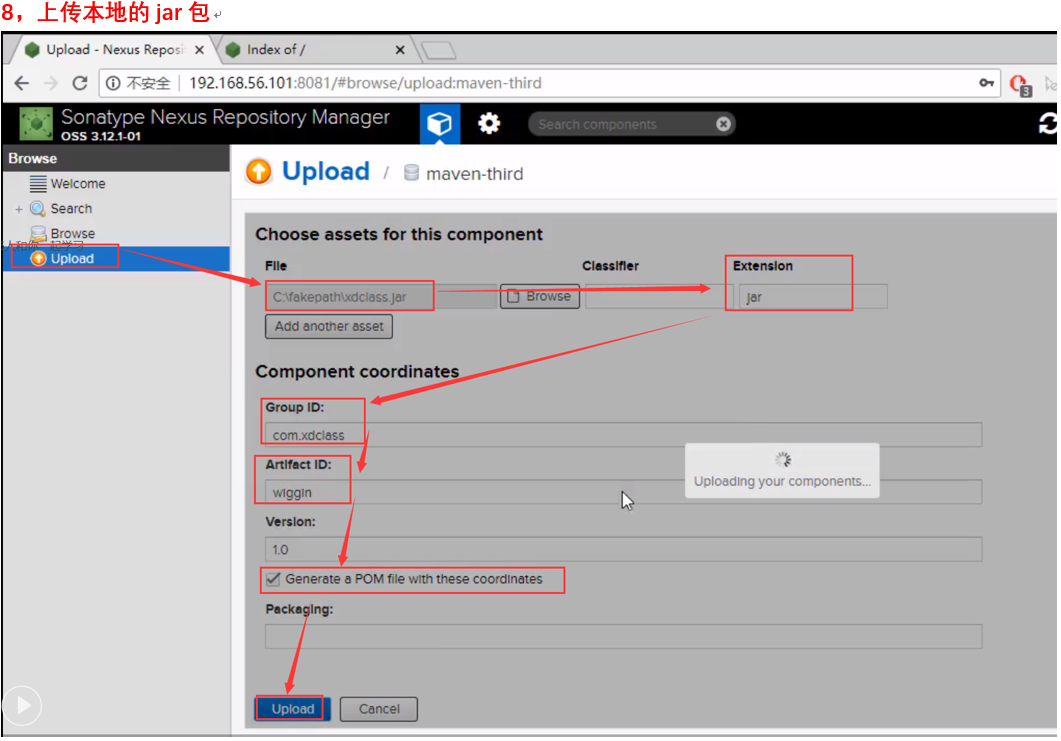Click the Add another asset button
Viewport: 1061px width, 741px height.
[328, 326]
